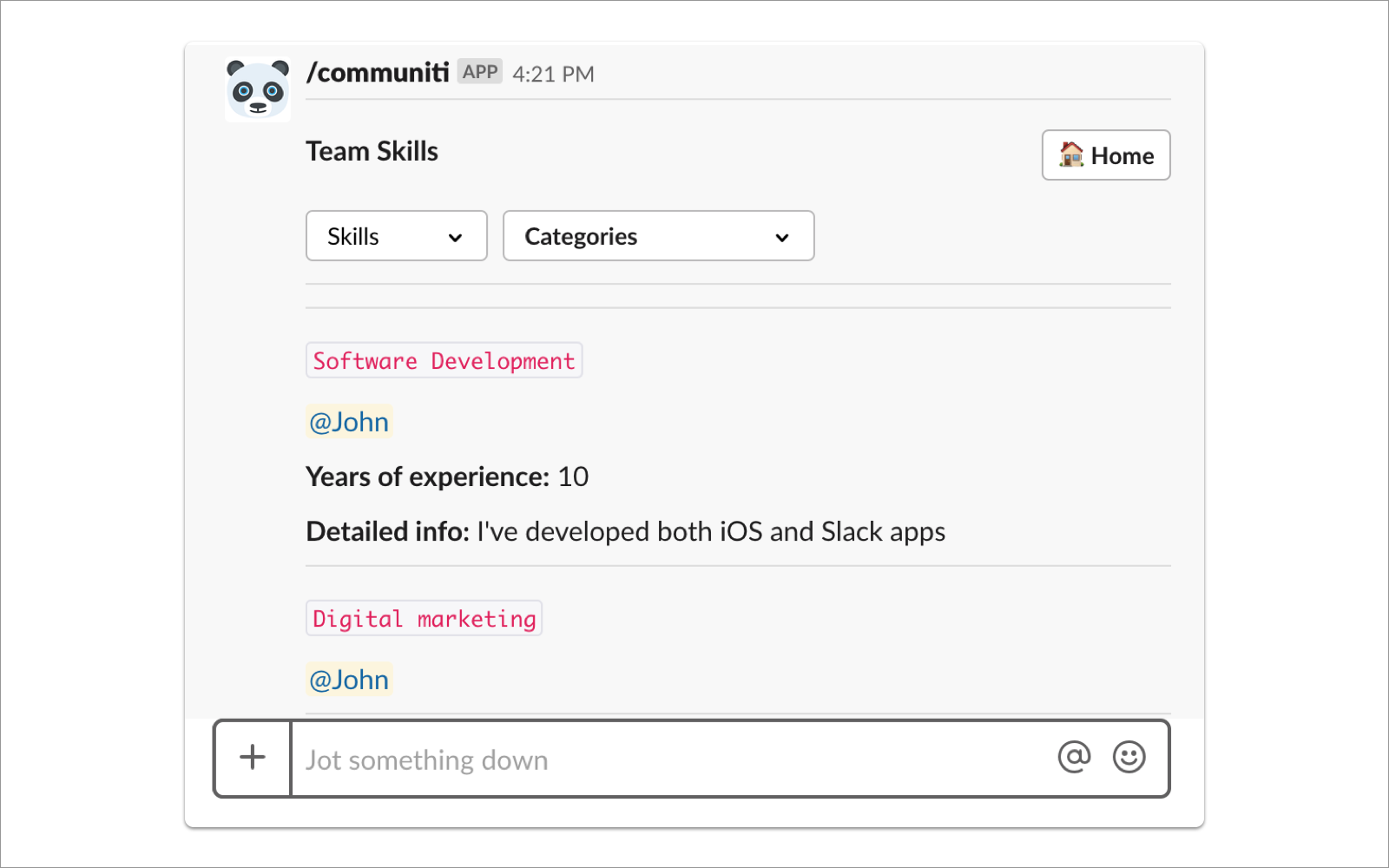Expand the Categories dropdown
The width and height of the screenshot is (1389, 868).
click(x=658, y=236)
